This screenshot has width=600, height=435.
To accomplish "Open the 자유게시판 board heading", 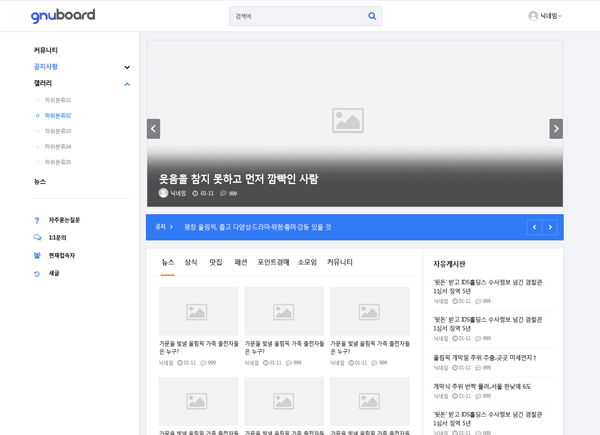I will 449,264.
